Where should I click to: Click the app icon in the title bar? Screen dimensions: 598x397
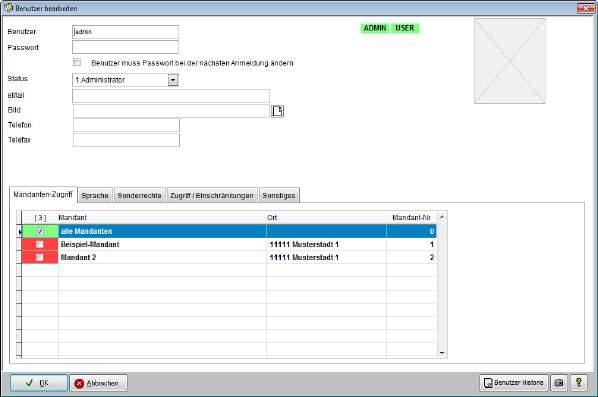click(x=8, y=8)
